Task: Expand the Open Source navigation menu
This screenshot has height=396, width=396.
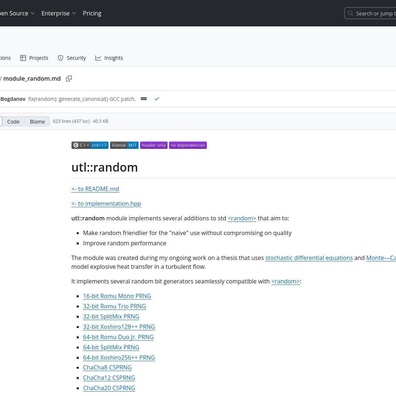Action: point(17,13)
